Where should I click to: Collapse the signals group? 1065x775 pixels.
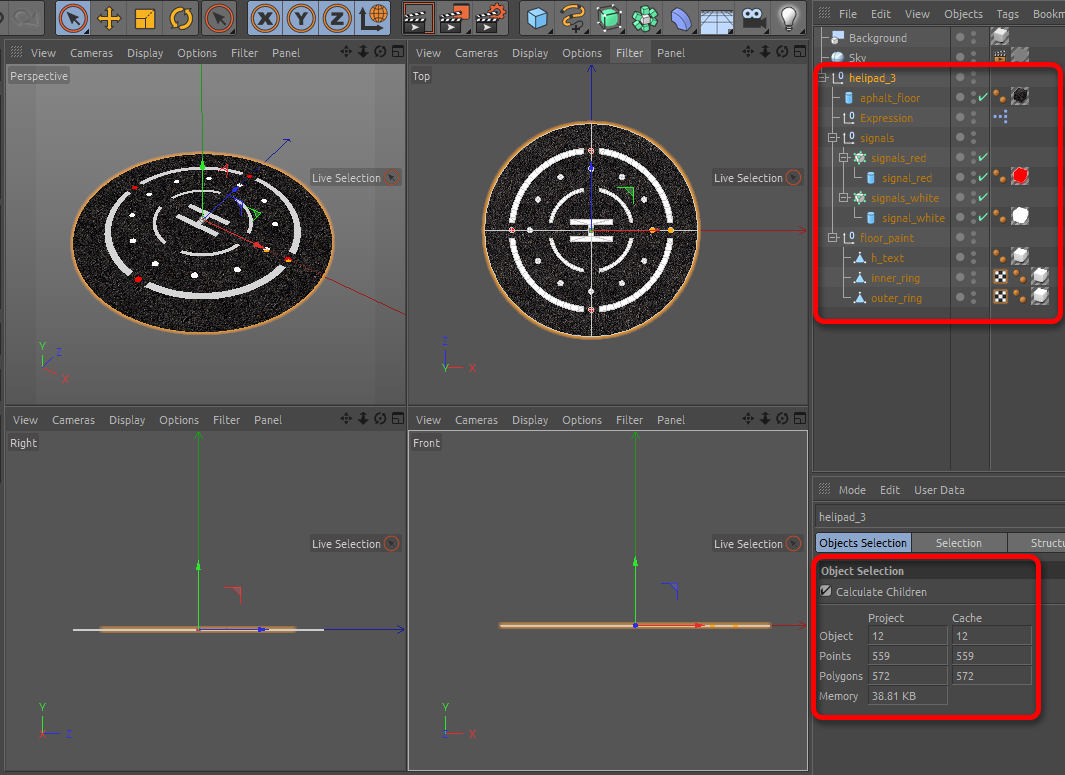point(833,138)
